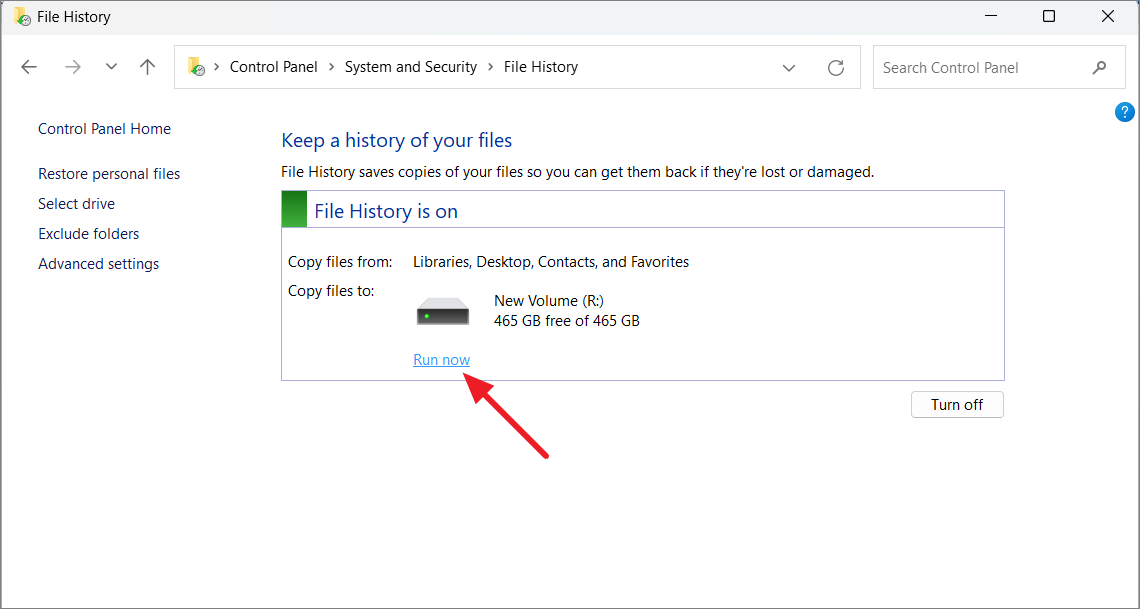The image size is (1140, 609).
Task: Close the File History window
Action: tap(1108, 16)
